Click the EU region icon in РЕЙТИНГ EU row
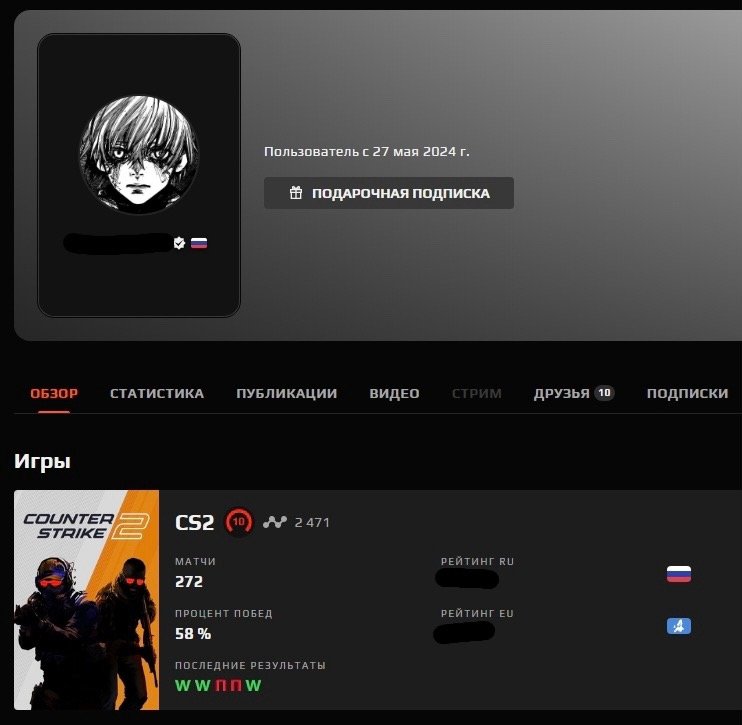742x725 pixels. click(679, 626)
